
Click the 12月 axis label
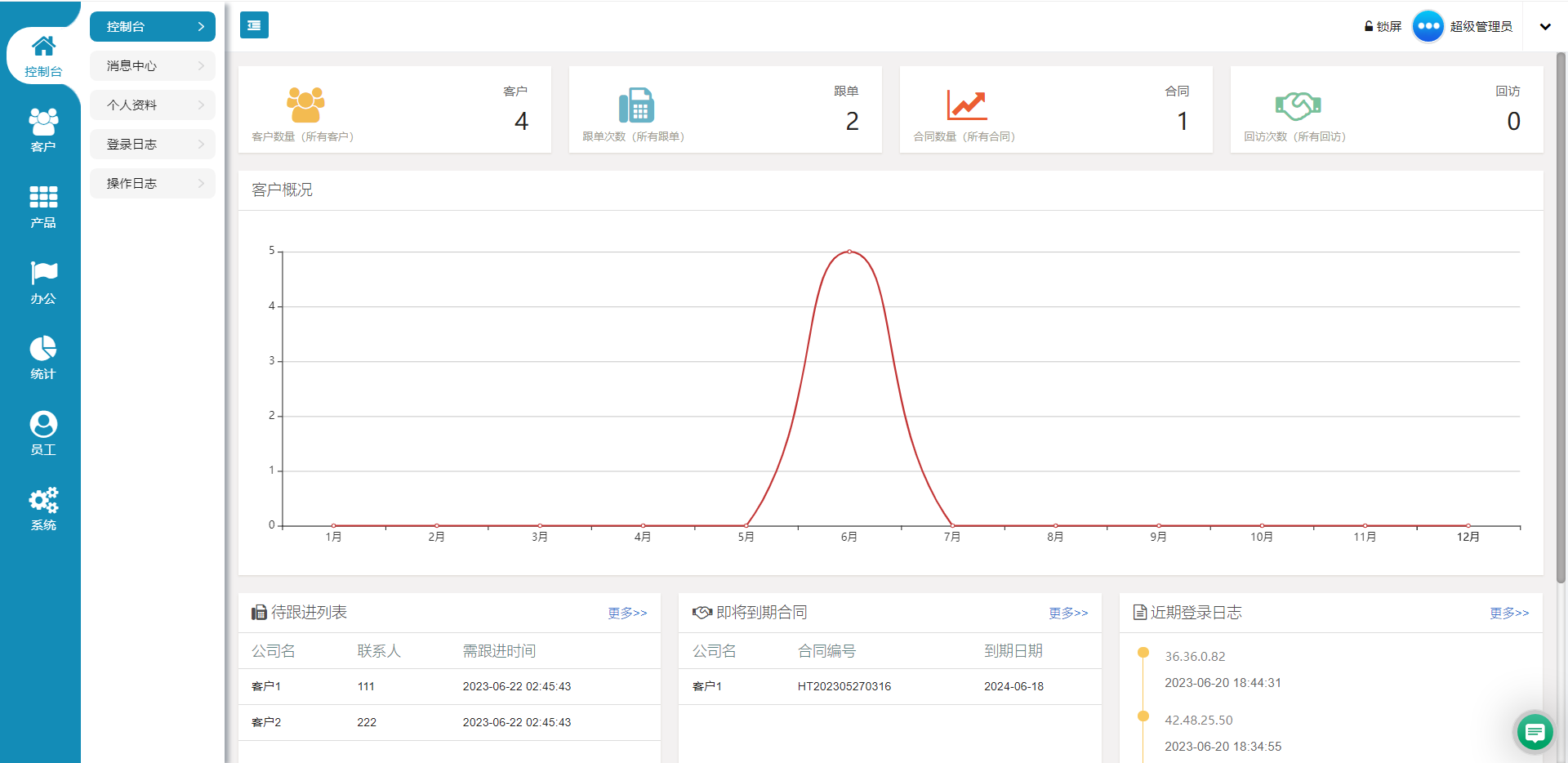click(1468, 537)
